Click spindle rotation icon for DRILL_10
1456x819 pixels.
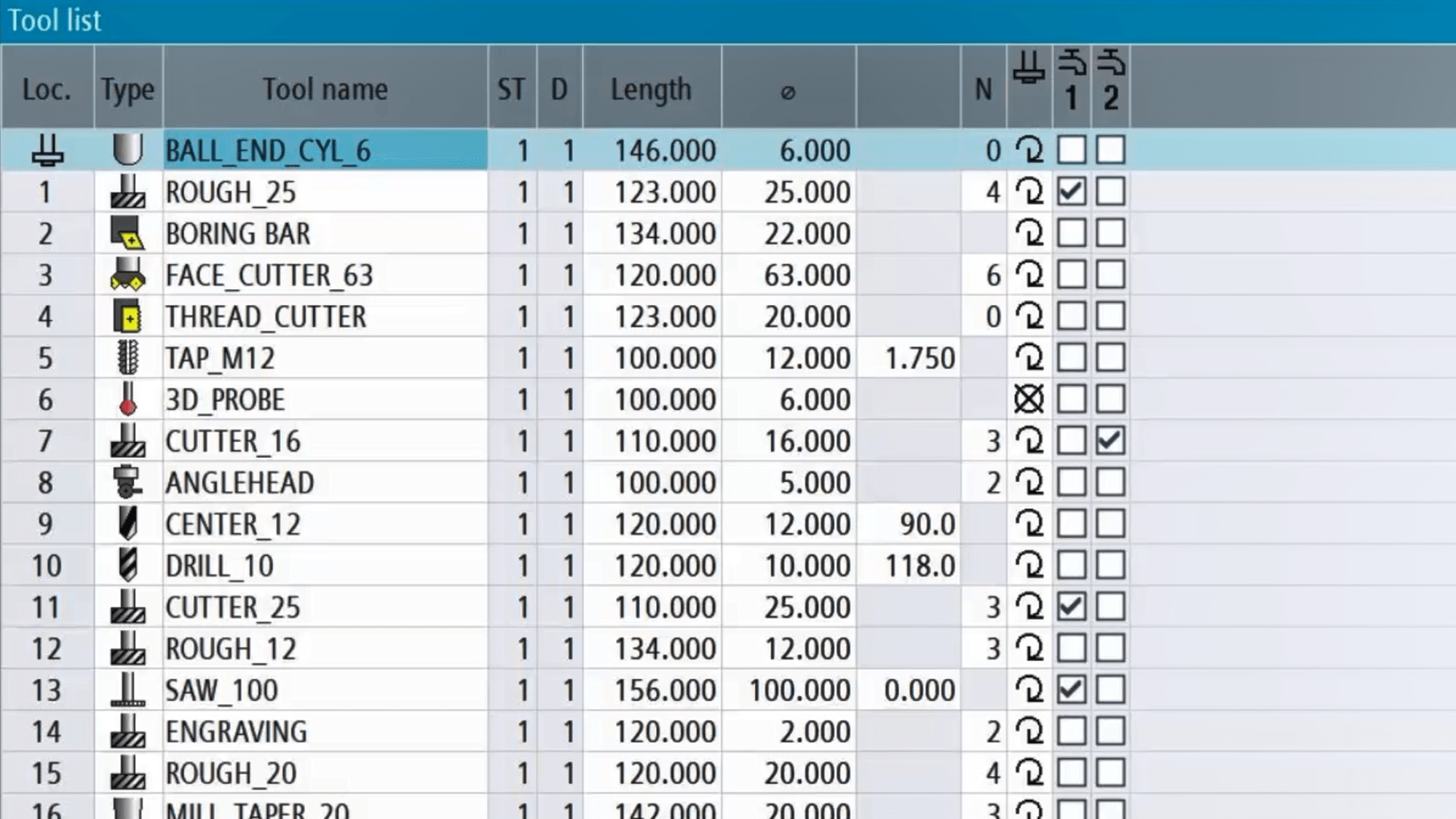click(1029, 565)
